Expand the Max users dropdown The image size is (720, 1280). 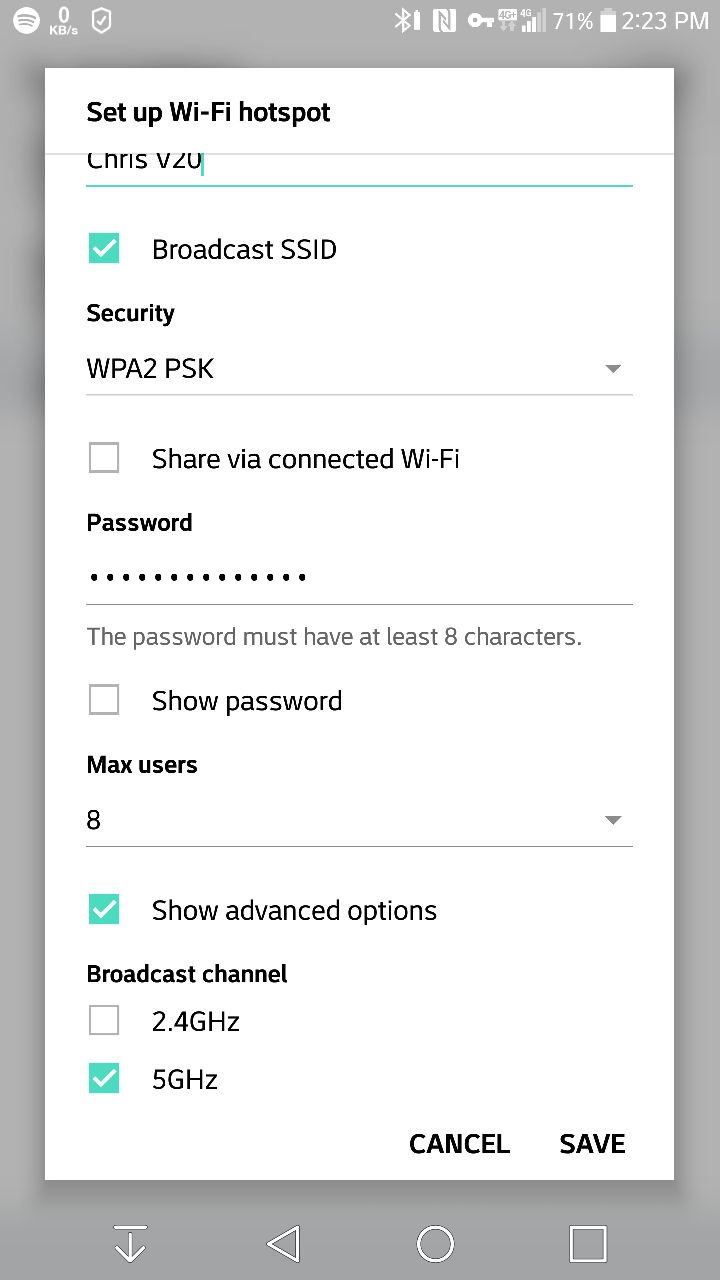click(358, 821)
